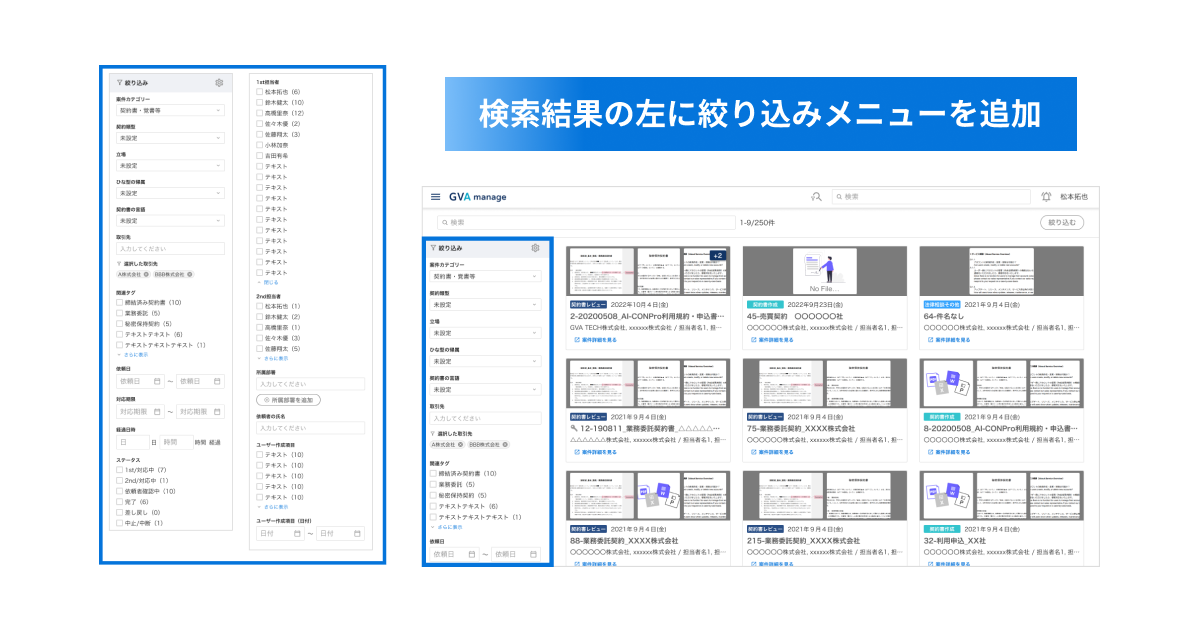Viewport: 1200px width, 630px height.
Task: Expand さらに表示 under 2nd担当者 list
Action: click(272, 358)
